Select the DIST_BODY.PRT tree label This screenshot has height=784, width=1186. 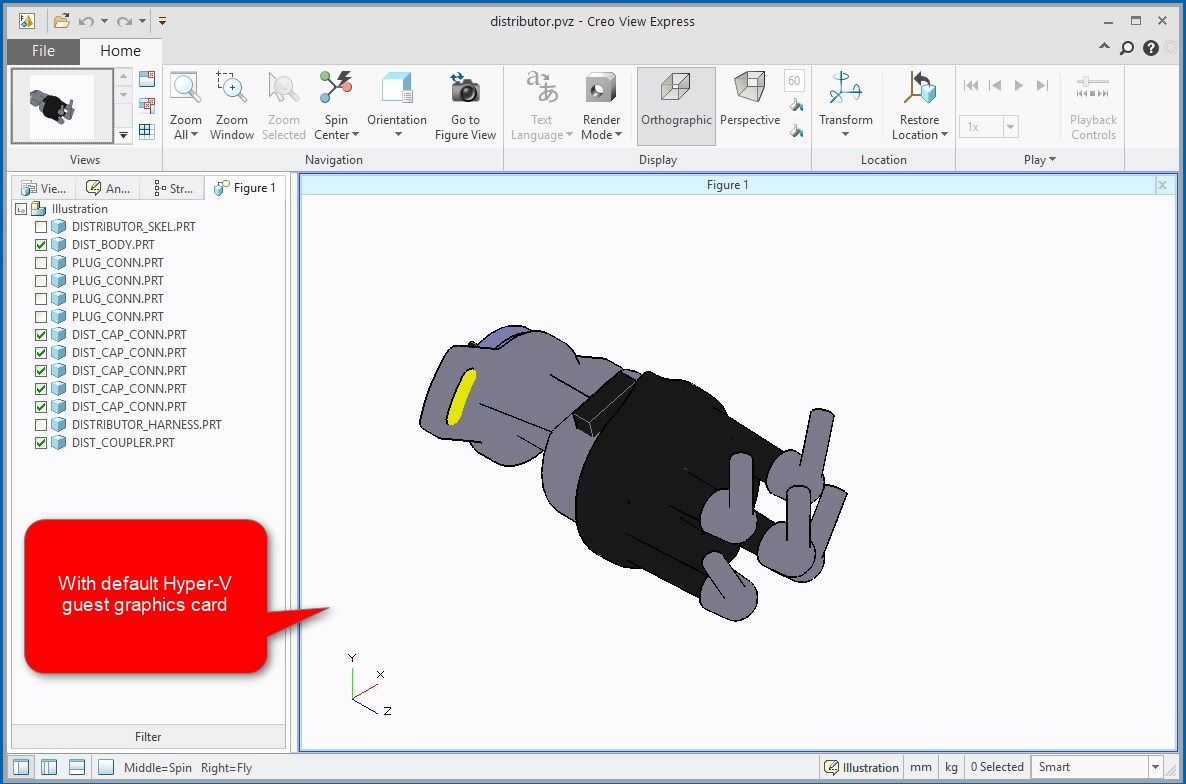[113, 245]
